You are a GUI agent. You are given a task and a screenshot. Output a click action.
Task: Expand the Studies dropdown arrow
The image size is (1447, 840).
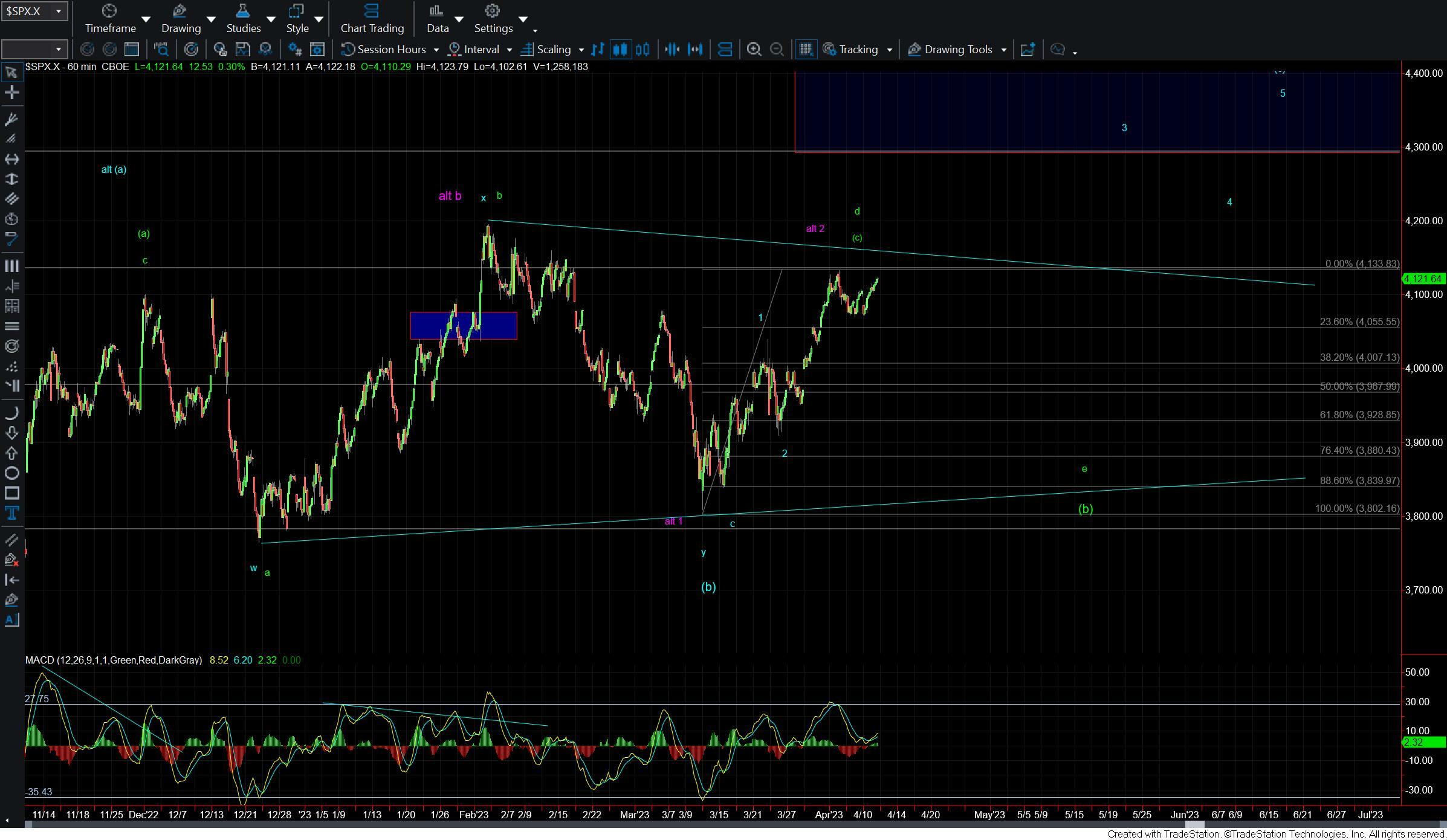(271, 19)
